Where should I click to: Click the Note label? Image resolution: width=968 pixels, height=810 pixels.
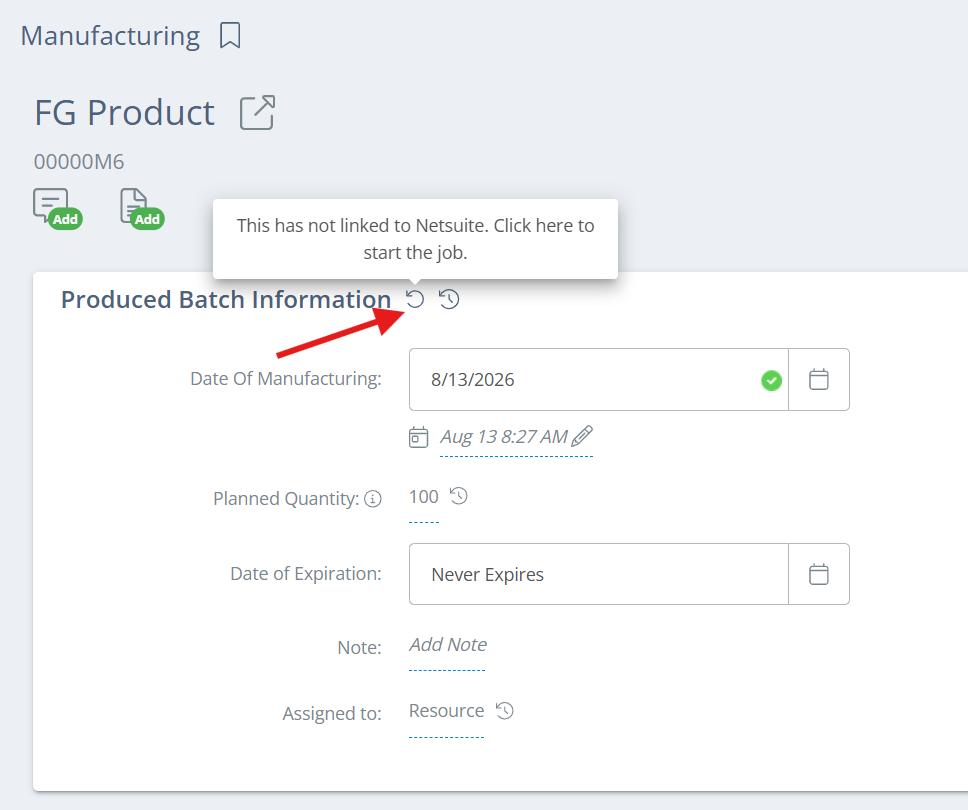359,647
